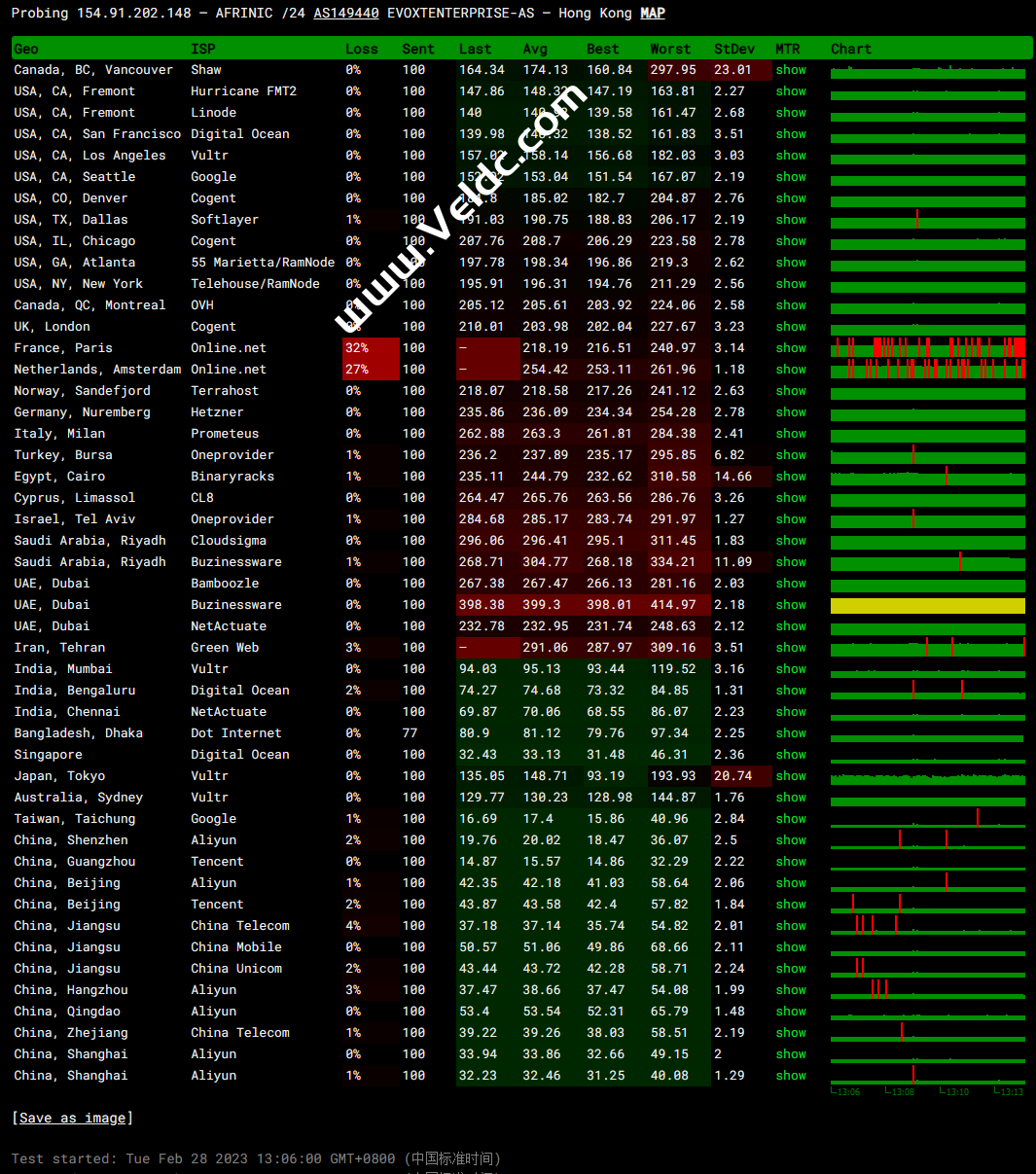The height and width of the screenshot is (1174, 1036).
Task: Click the Bamboozle ISP cell for Dubai
Action: coord(225,584)
